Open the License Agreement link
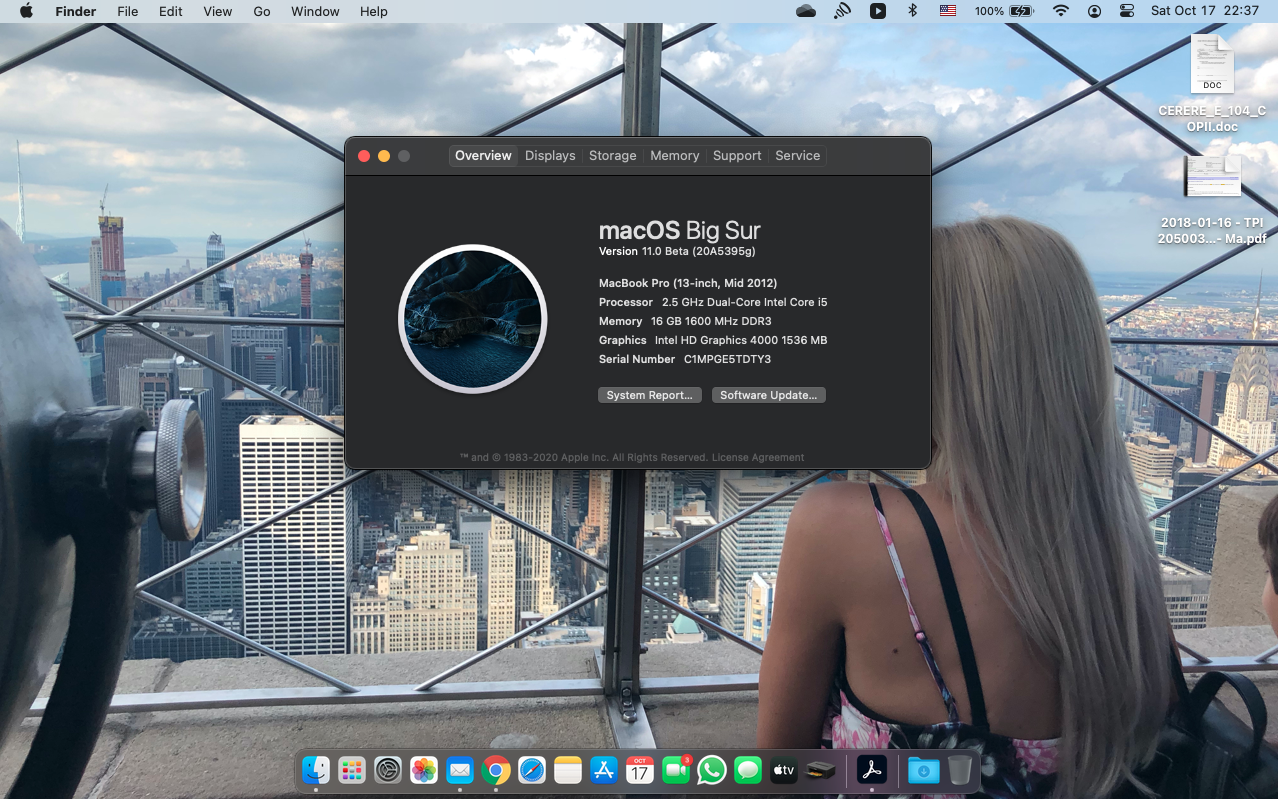 click(x=758, y=457)
